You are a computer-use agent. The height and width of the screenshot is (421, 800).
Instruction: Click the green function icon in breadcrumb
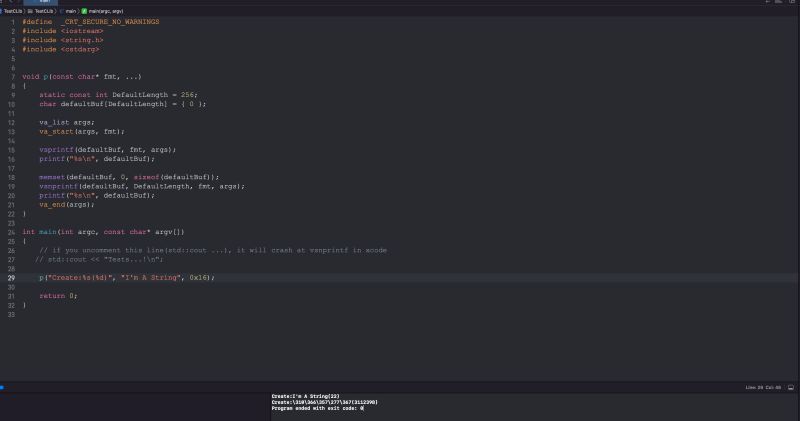point(84,11)
